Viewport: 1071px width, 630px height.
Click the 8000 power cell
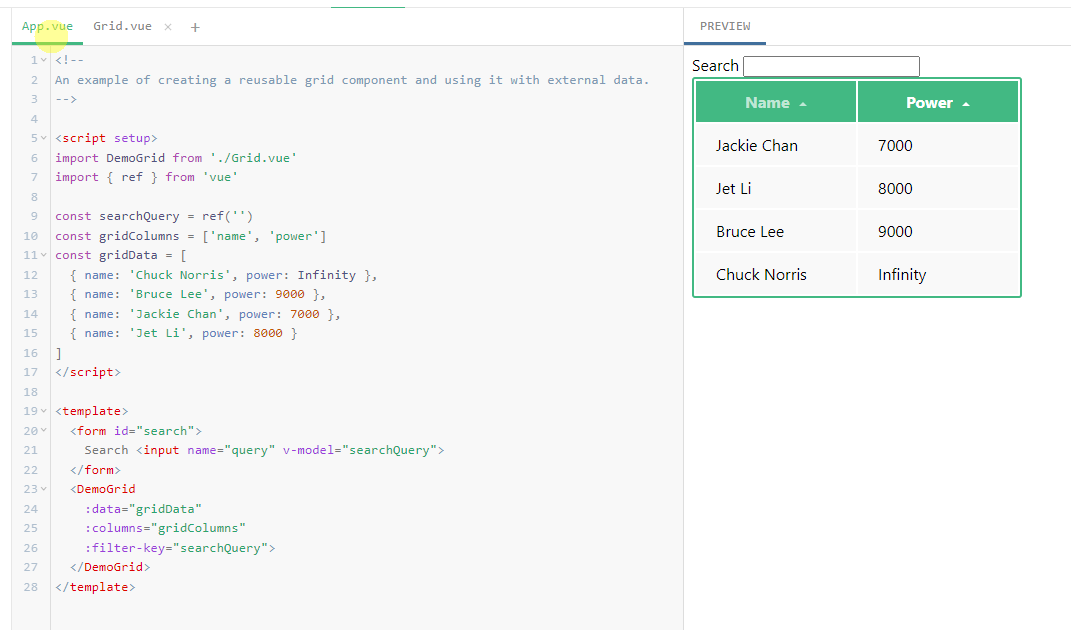[x=938, y=189]
